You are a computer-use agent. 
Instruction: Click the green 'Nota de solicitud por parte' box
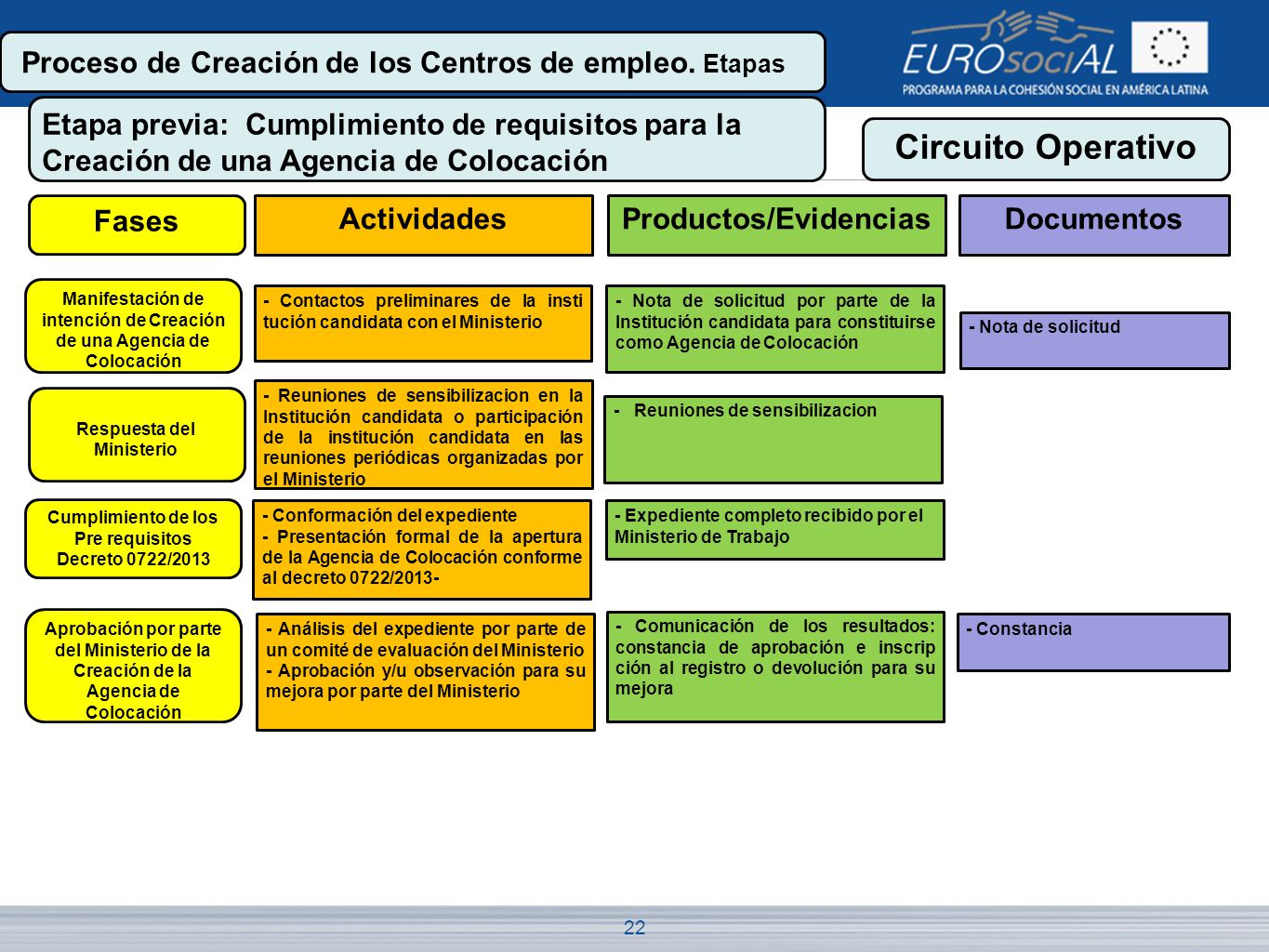(x=775, y=329)
